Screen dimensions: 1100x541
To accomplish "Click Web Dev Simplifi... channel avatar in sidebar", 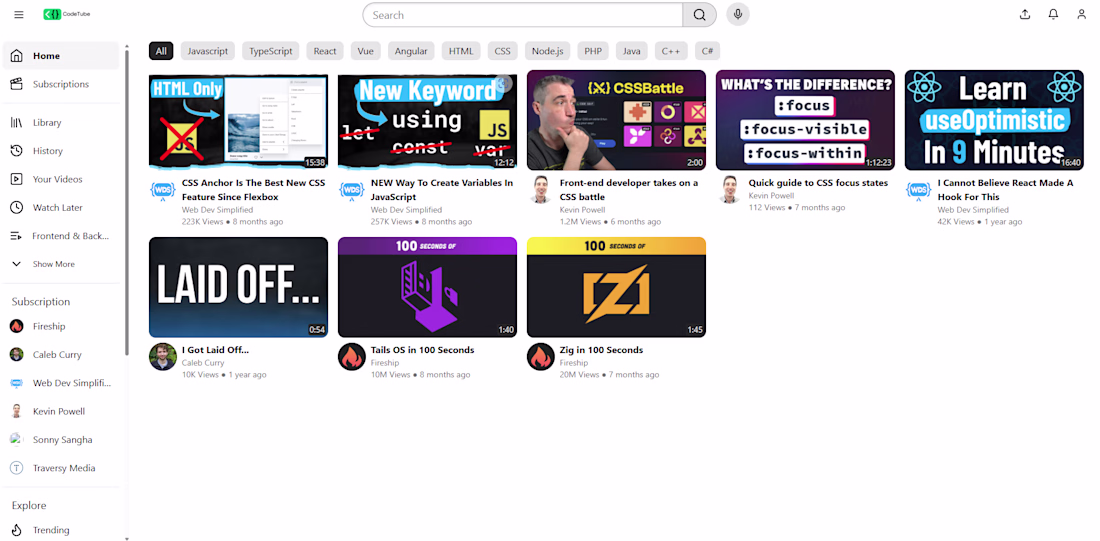I will pos(17,383).
